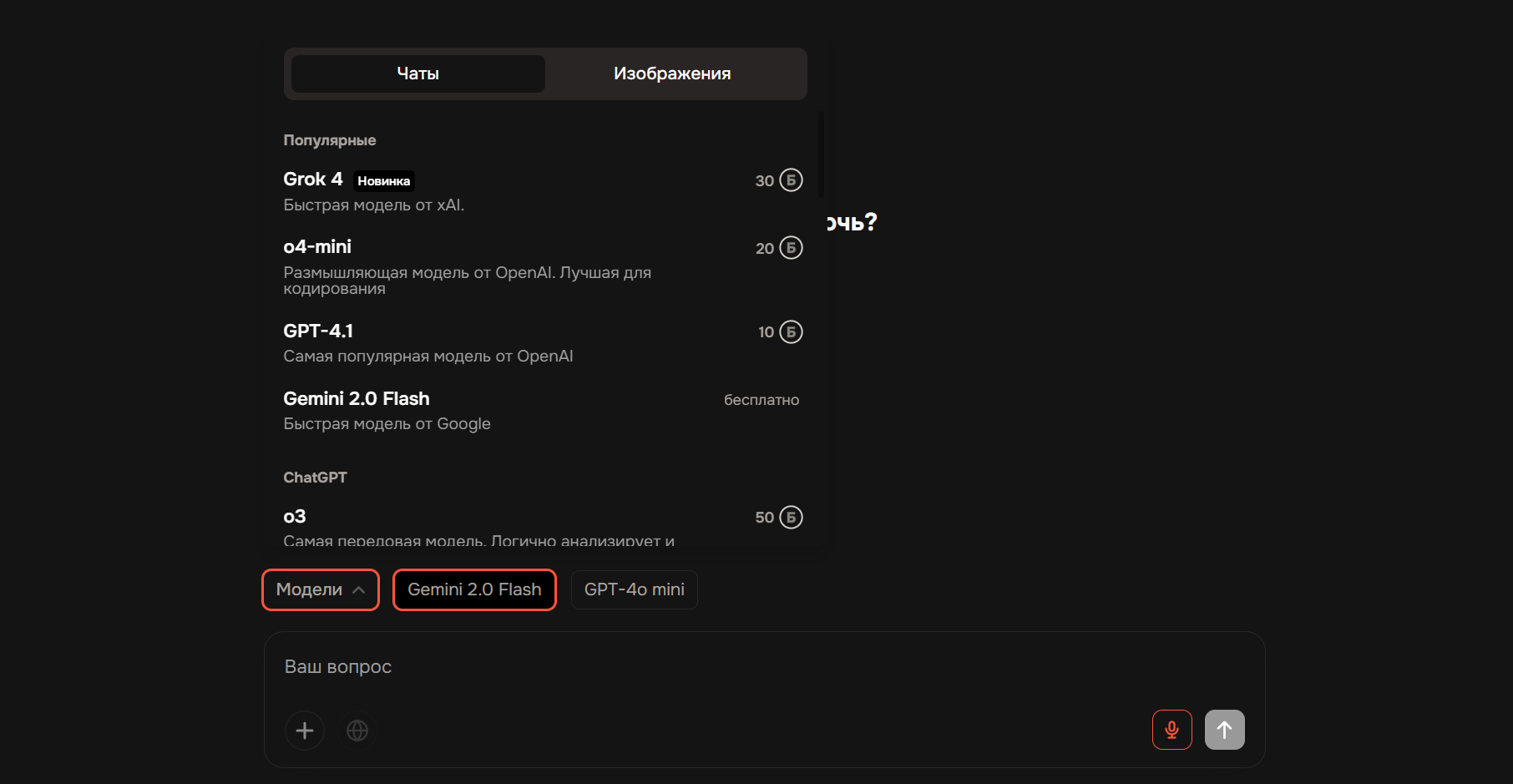Switch to the Изображения tab
This screenshot has width=1513, height=784.
pos(672,73)
